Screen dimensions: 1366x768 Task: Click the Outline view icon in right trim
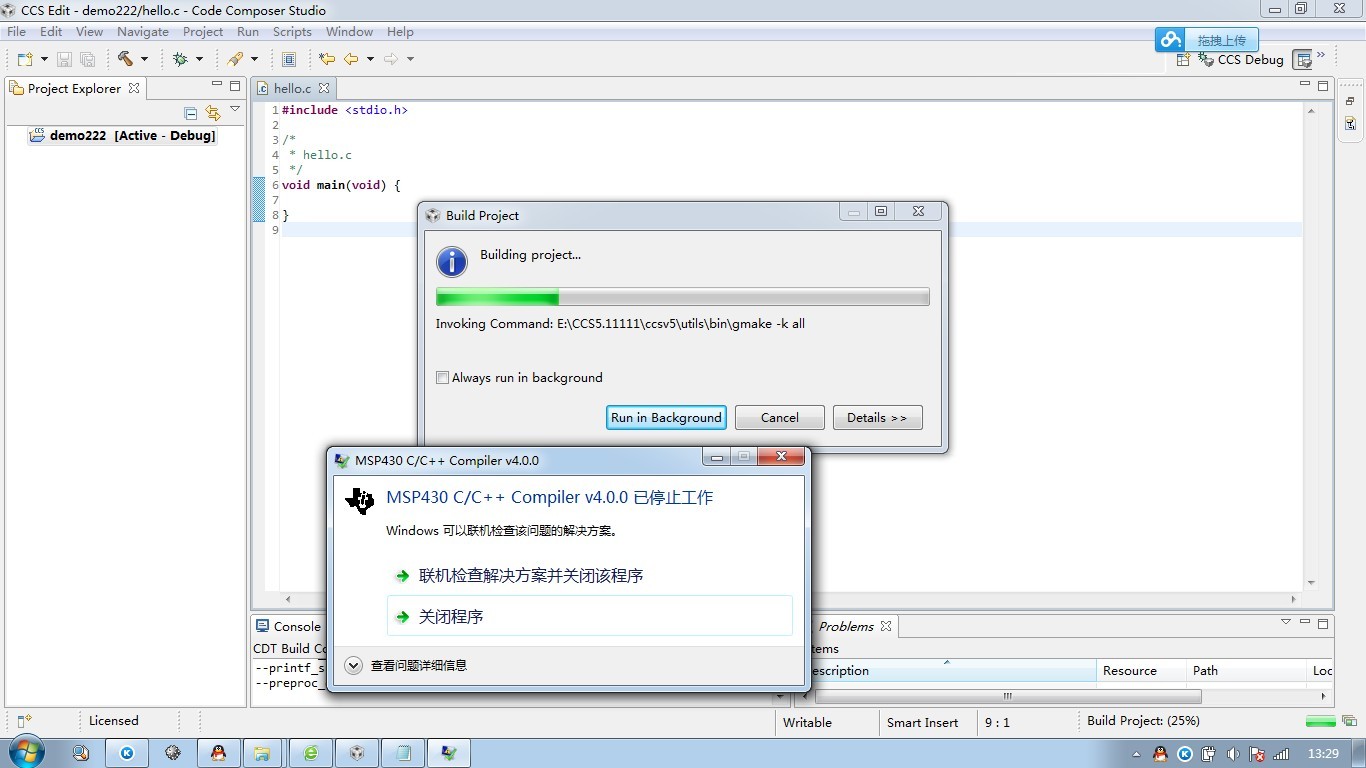(1350, 124)
